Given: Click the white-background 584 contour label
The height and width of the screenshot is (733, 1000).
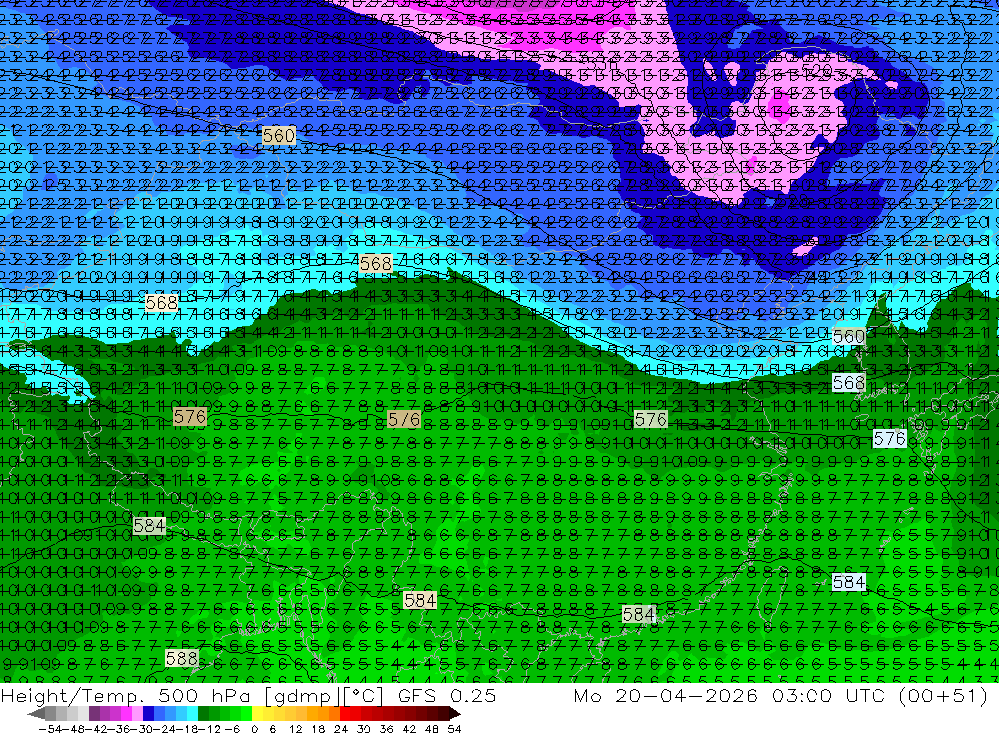Looking at the screenshot, I should (849, 582).
